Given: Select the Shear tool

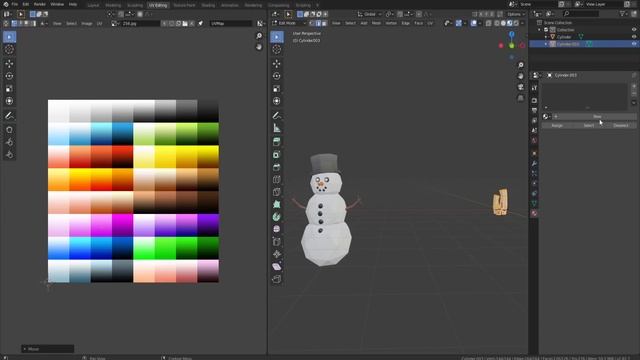Looking at the screenshot, I should 277,267.
